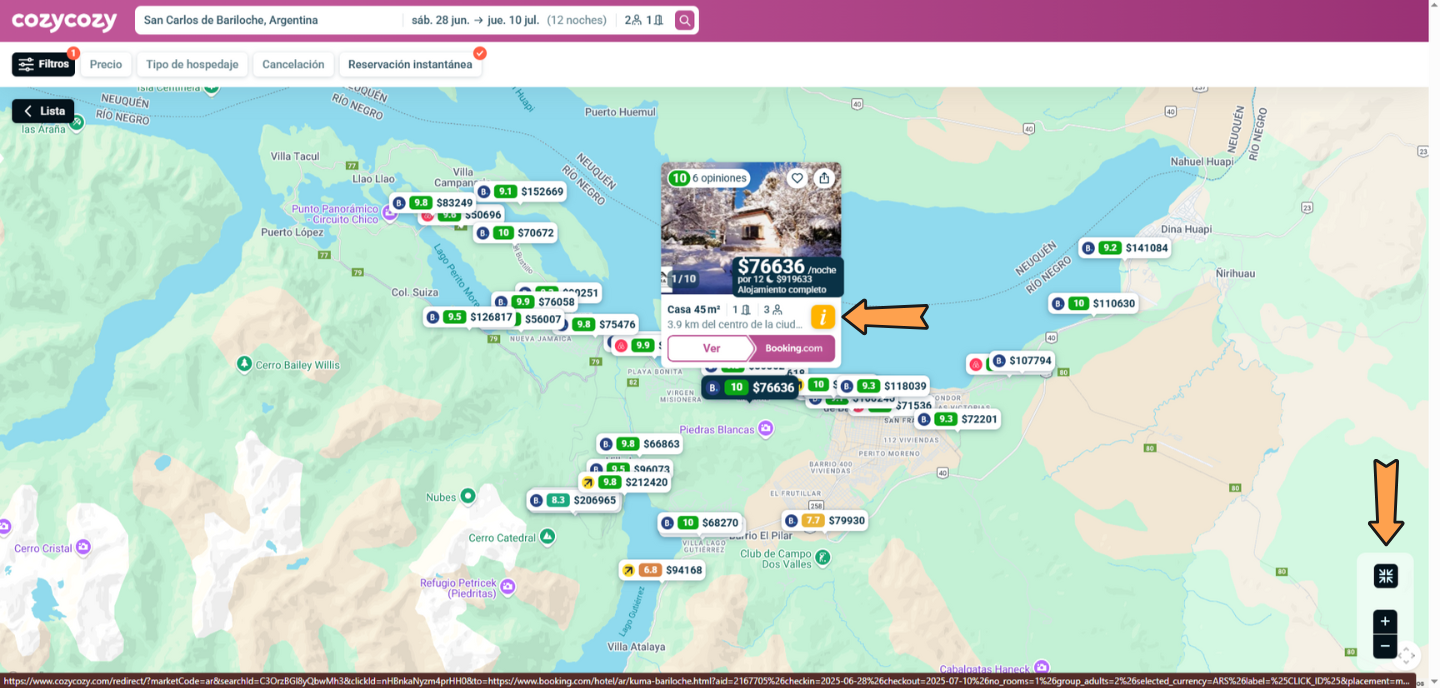
Task: Zoom out on the map
Action: [x=1385, y=647]
